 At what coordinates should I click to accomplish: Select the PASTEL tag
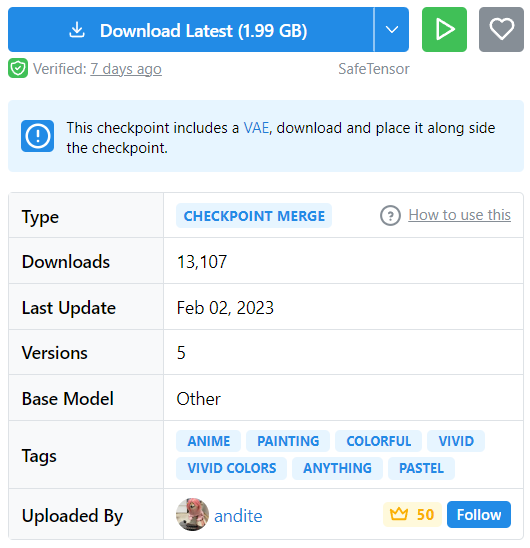421,468
